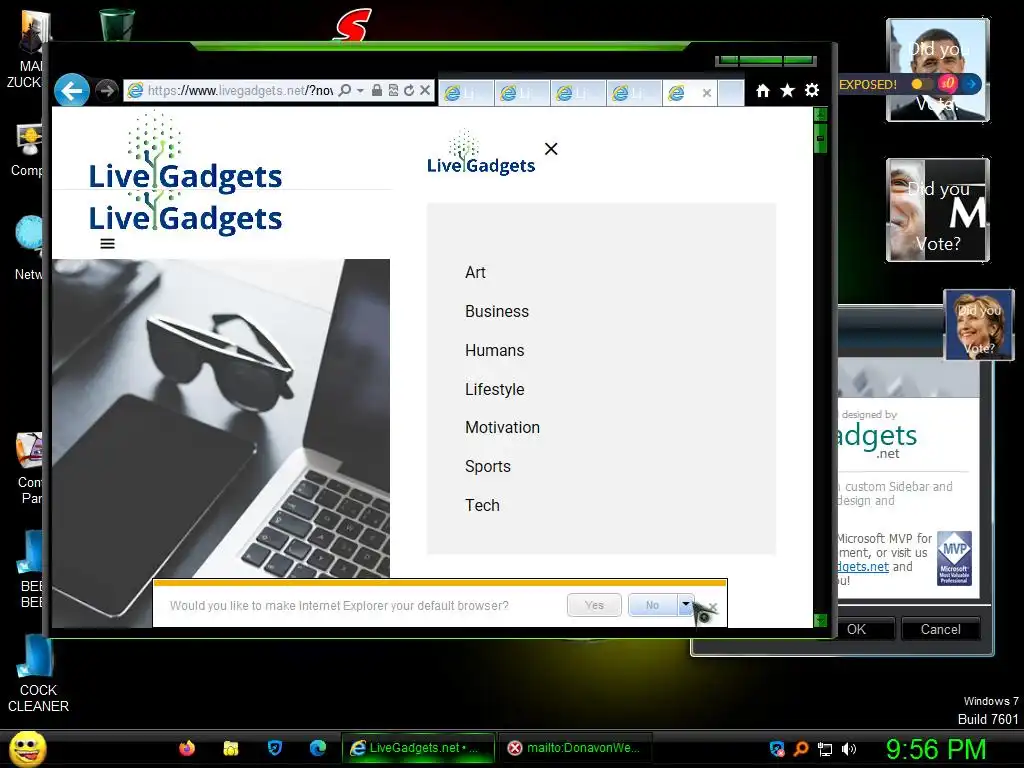Screen dimensions: 1024x768
Task: Click Yes on default browser prompt
Action: (594, 605)
